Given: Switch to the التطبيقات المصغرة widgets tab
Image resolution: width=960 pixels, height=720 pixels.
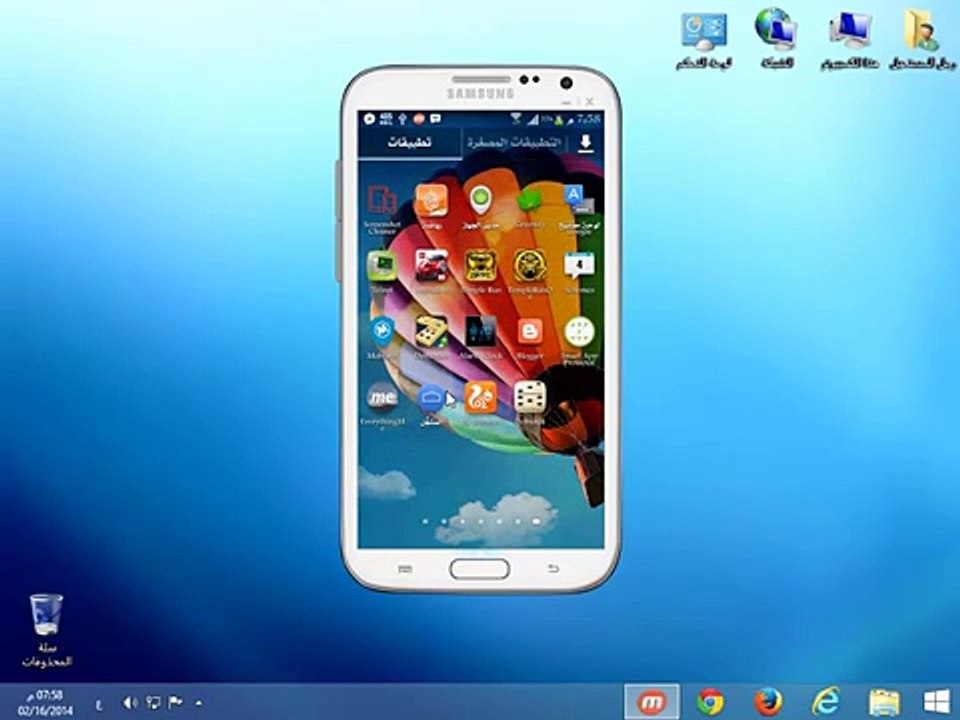Looking at the screenshot, I should pos(514,143).
